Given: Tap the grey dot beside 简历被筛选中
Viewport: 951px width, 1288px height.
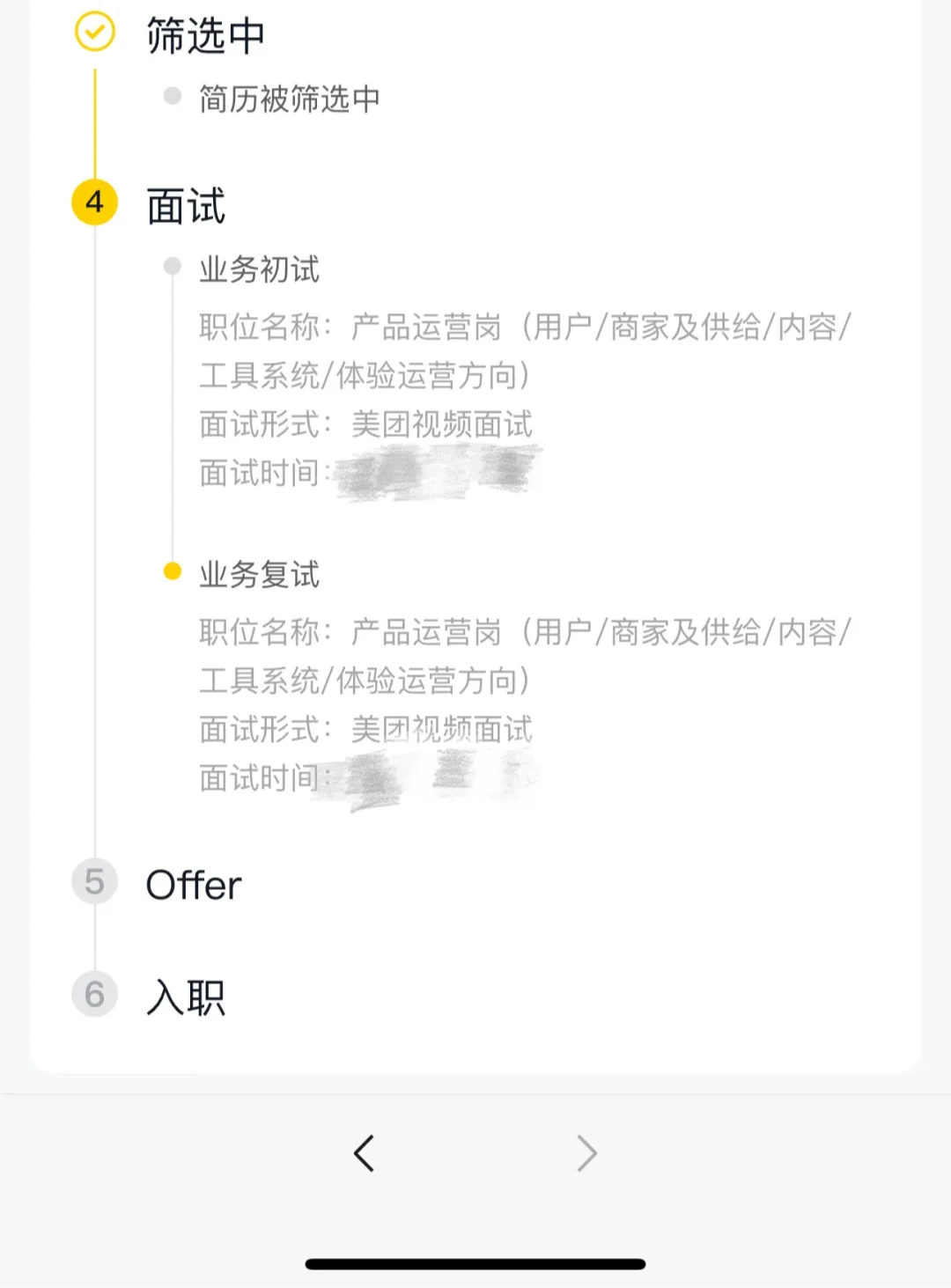Looking at the screenshot, I should point(173,96).
